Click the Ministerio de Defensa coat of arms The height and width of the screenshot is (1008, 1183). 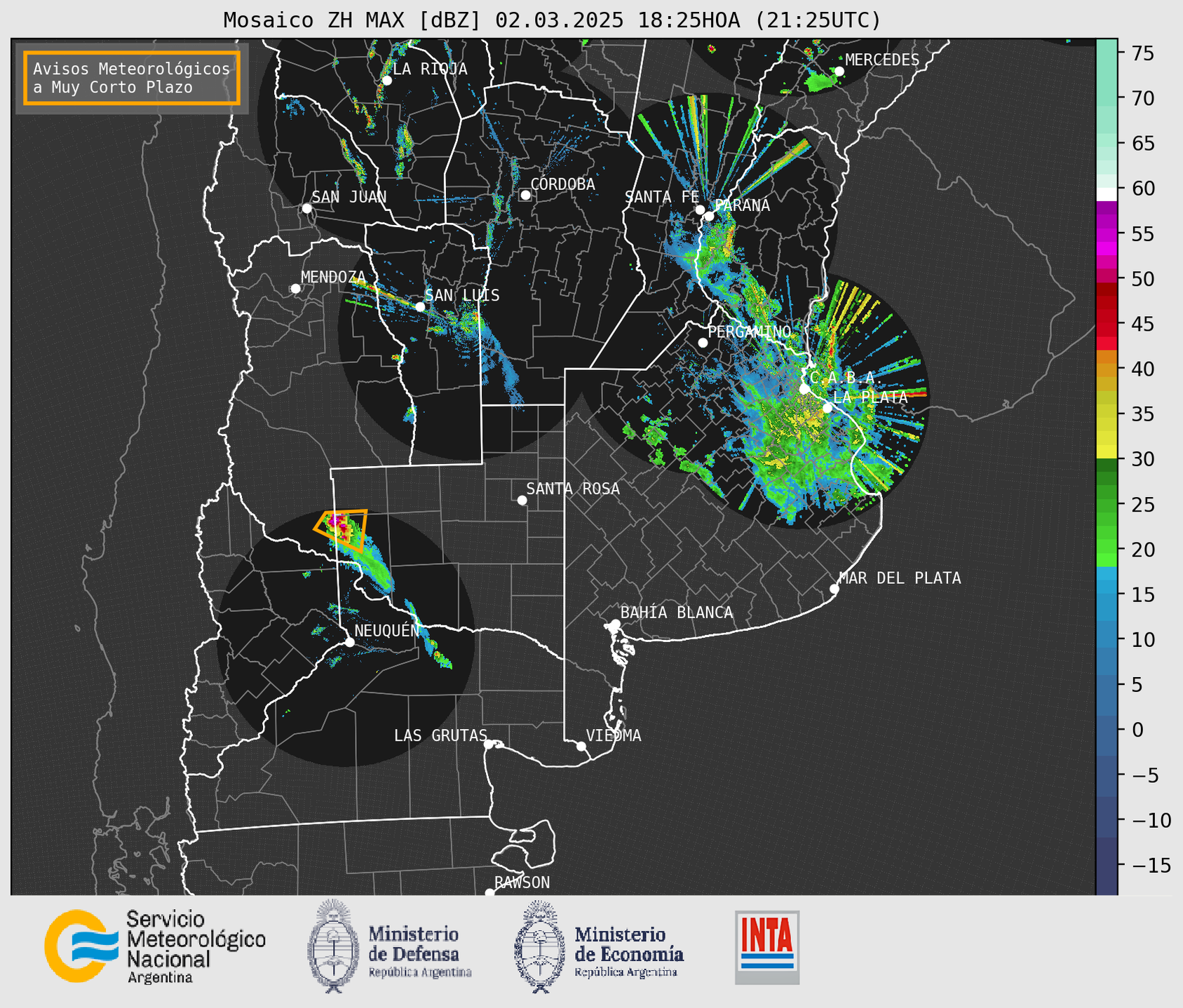point(333,946)
